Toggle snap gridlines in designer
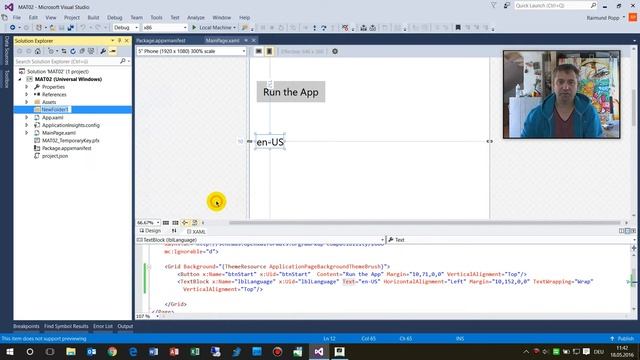The height and width of the screenshot is (360, 640). [x=175, y=223]
